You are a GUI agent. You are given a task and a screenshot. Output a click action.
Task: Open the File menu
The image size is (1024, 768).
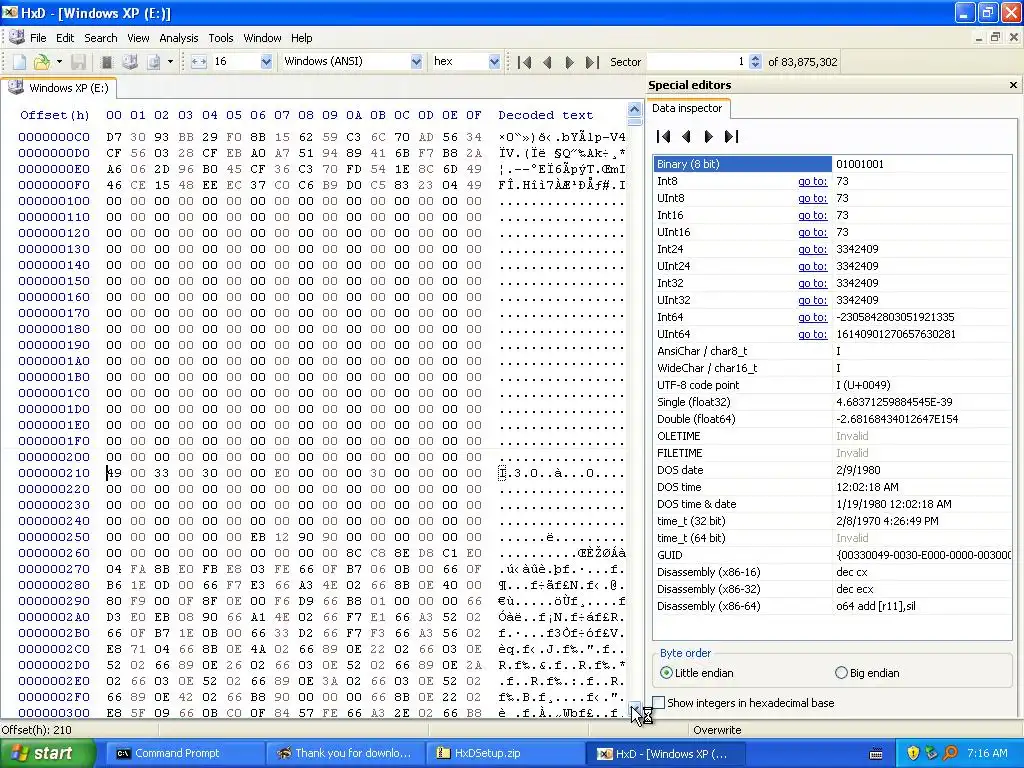tap(38, 38)
